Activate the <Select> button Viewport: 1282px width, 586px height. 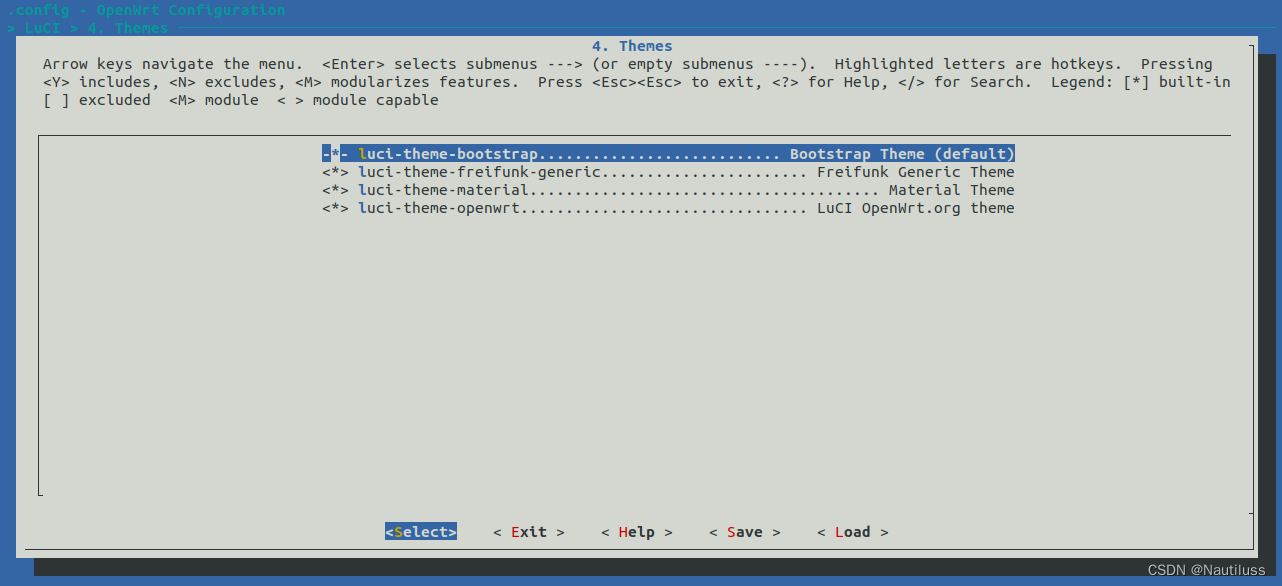coord(421,532)
